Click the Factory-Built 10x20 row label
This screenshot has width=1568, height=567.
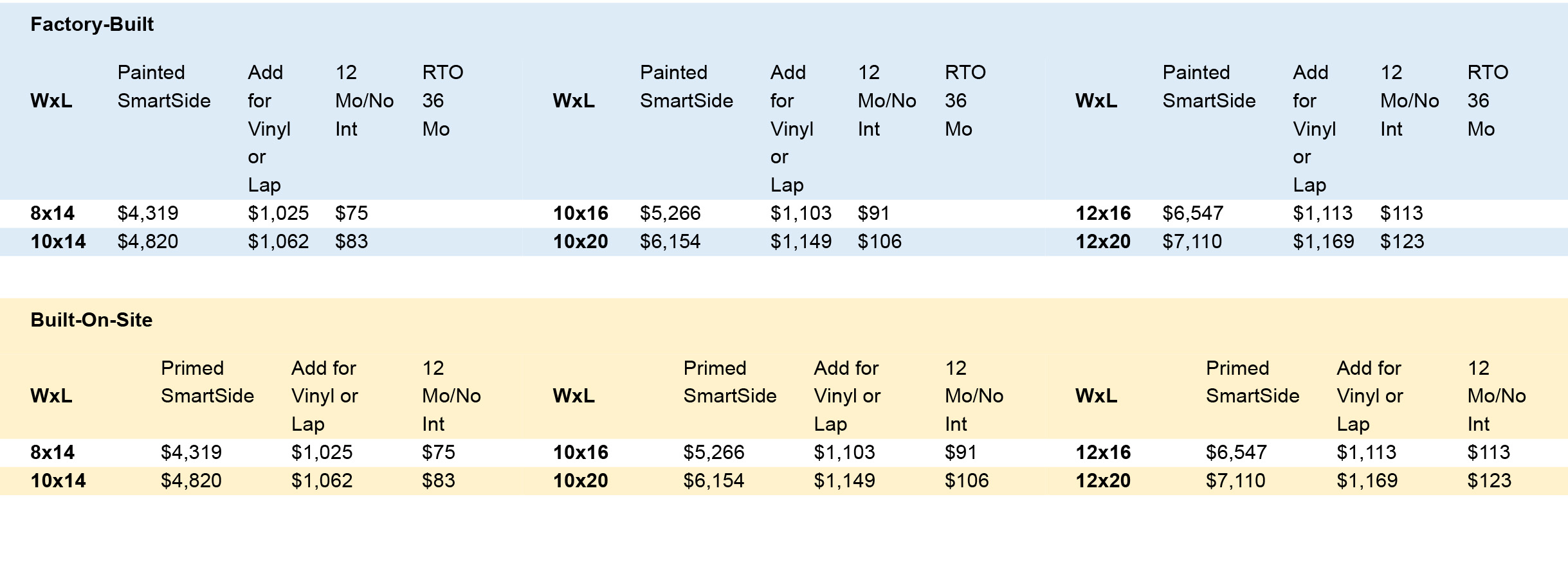[580, 242]
